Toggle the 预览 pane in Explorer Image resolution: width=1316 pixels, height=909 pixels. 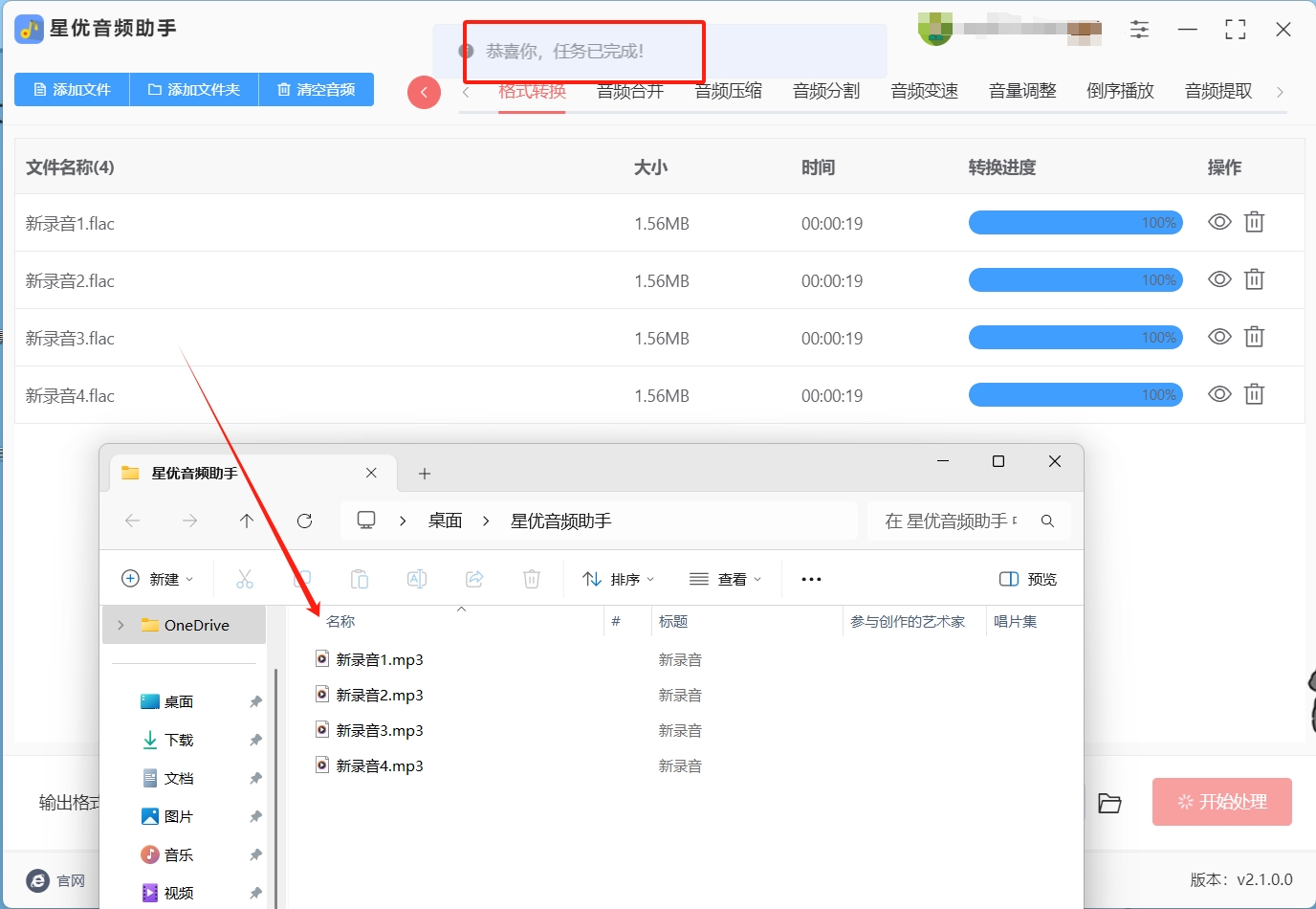tap(1028, 579)
